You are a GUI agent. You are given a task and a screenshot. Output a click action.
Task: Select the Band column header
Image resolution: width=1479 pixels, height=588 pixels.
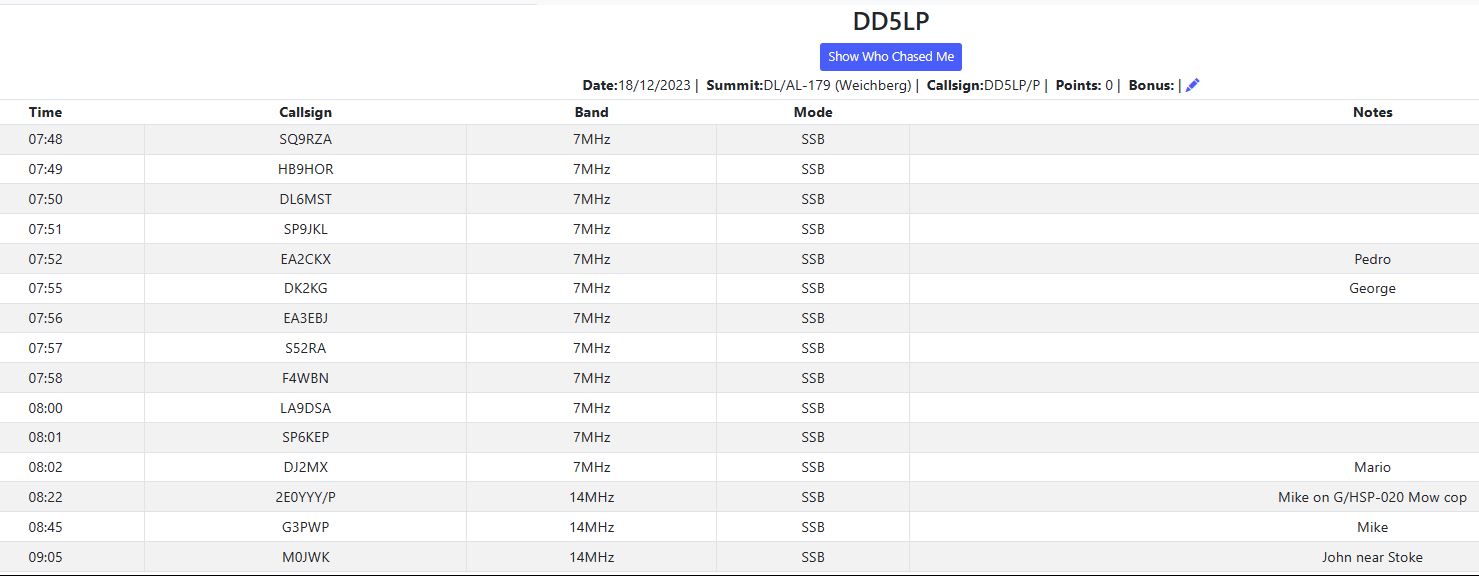tap(591, 112)
